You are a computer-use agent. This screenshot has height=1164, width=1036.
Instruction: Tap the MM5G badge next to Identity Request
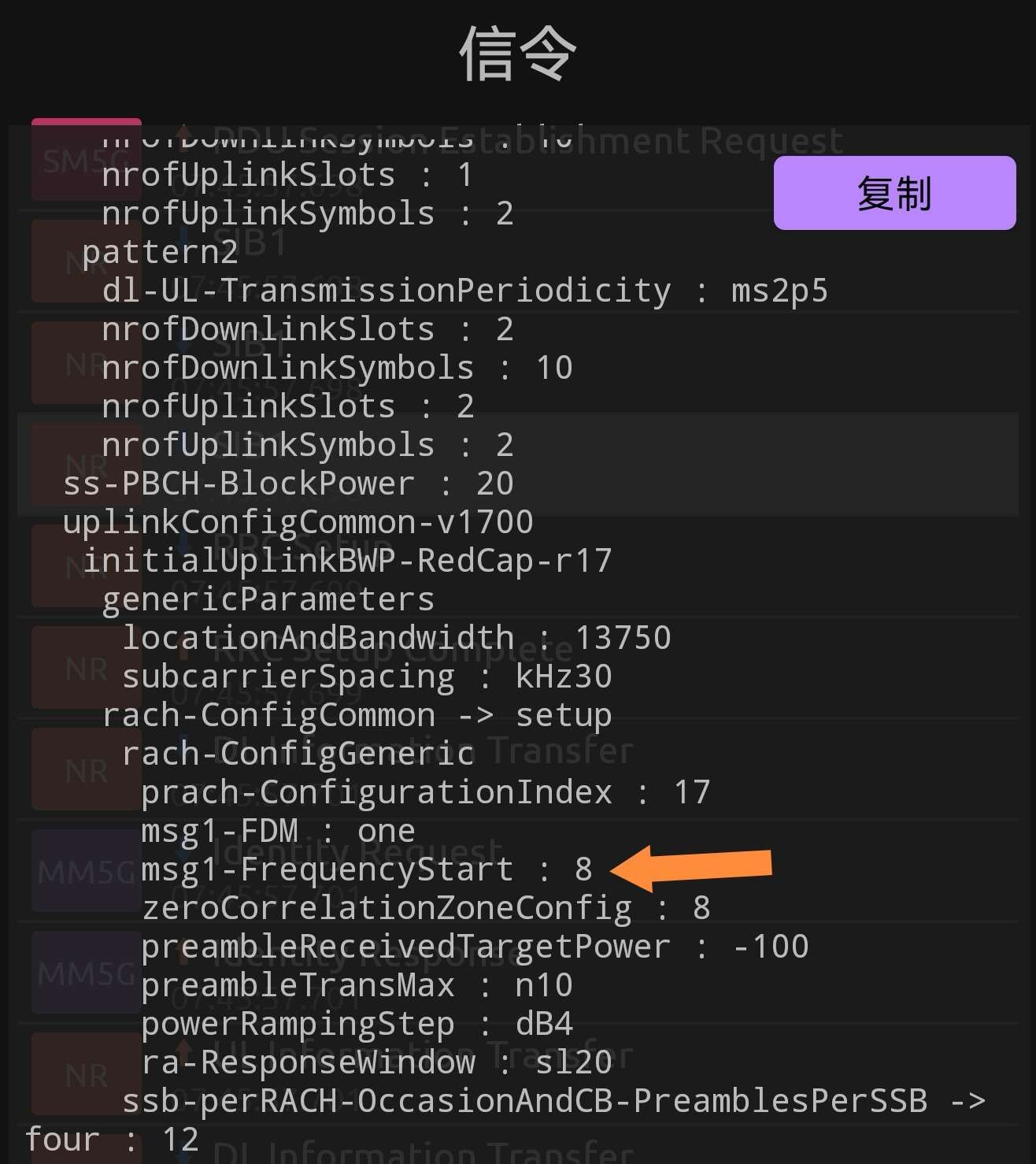point(86,871)
